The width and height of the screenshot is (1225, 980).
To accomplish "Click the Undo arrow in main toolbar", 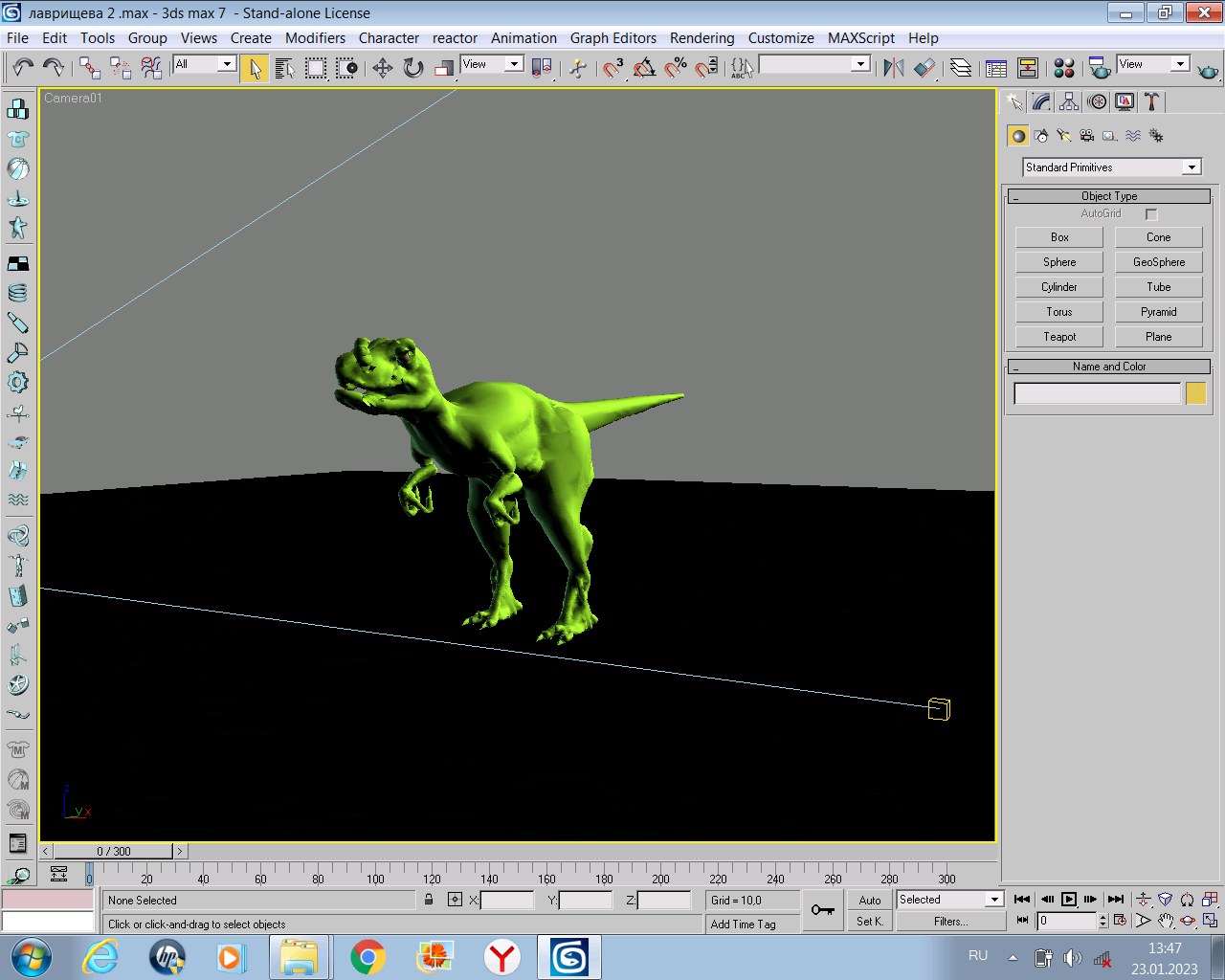I will point(23,67).
